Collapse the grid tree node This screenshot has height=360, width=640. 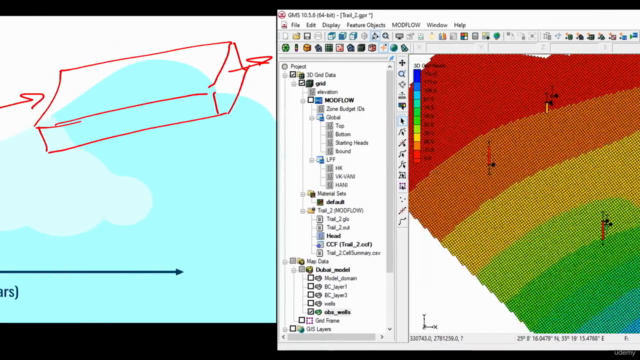294,84
